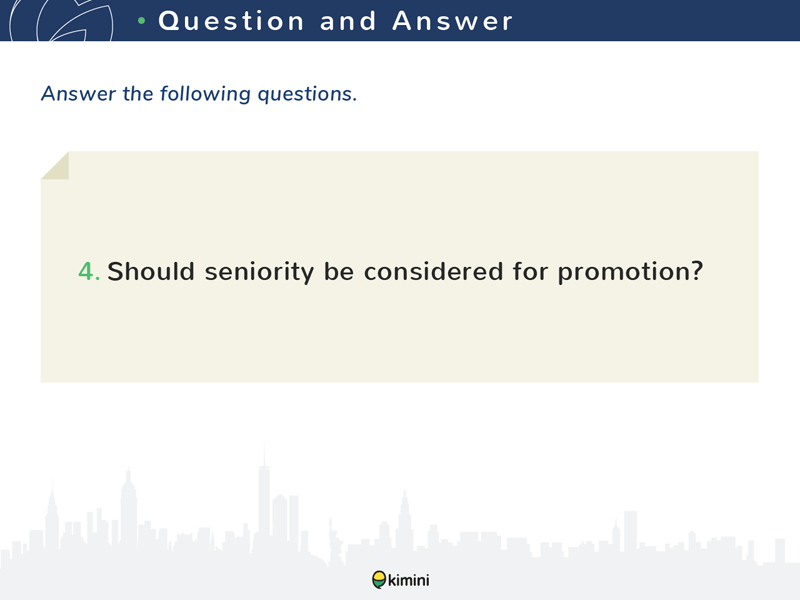Click the word 'Question' in the header title
The image size is (800, 600).
pyautogui.click(x=231, y=21)
